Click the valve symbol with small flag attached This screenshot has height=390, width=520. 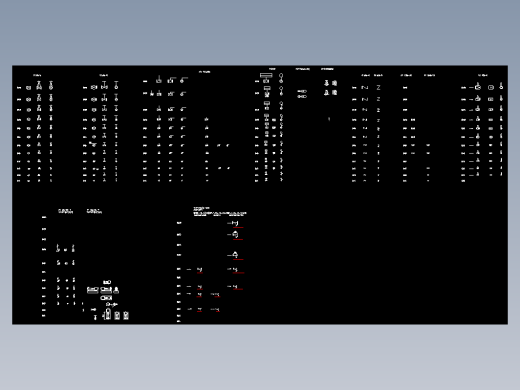[x=93, y=144]
